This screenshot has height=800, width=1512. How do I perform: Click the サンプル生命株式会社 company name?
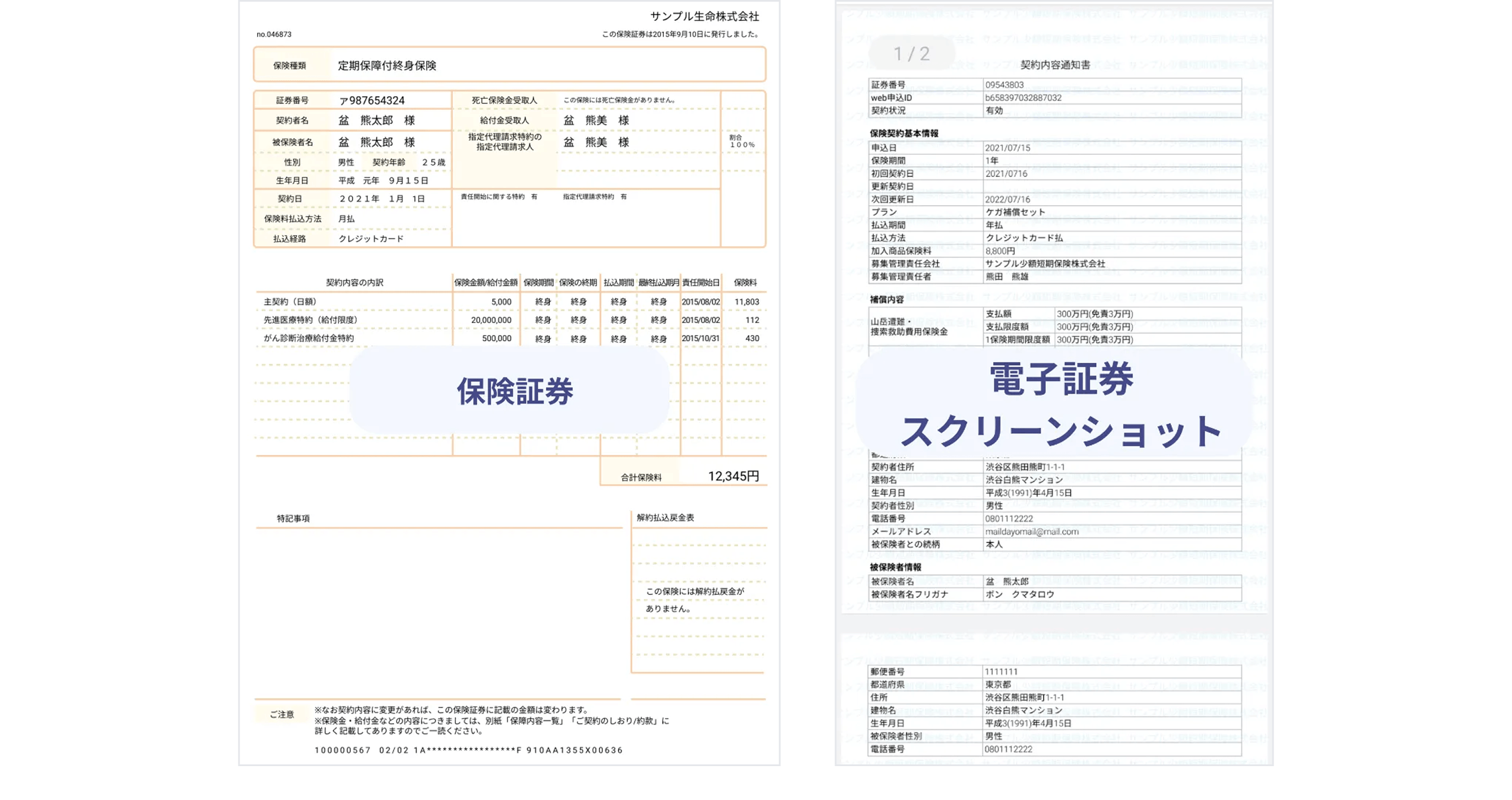[704, 16]
